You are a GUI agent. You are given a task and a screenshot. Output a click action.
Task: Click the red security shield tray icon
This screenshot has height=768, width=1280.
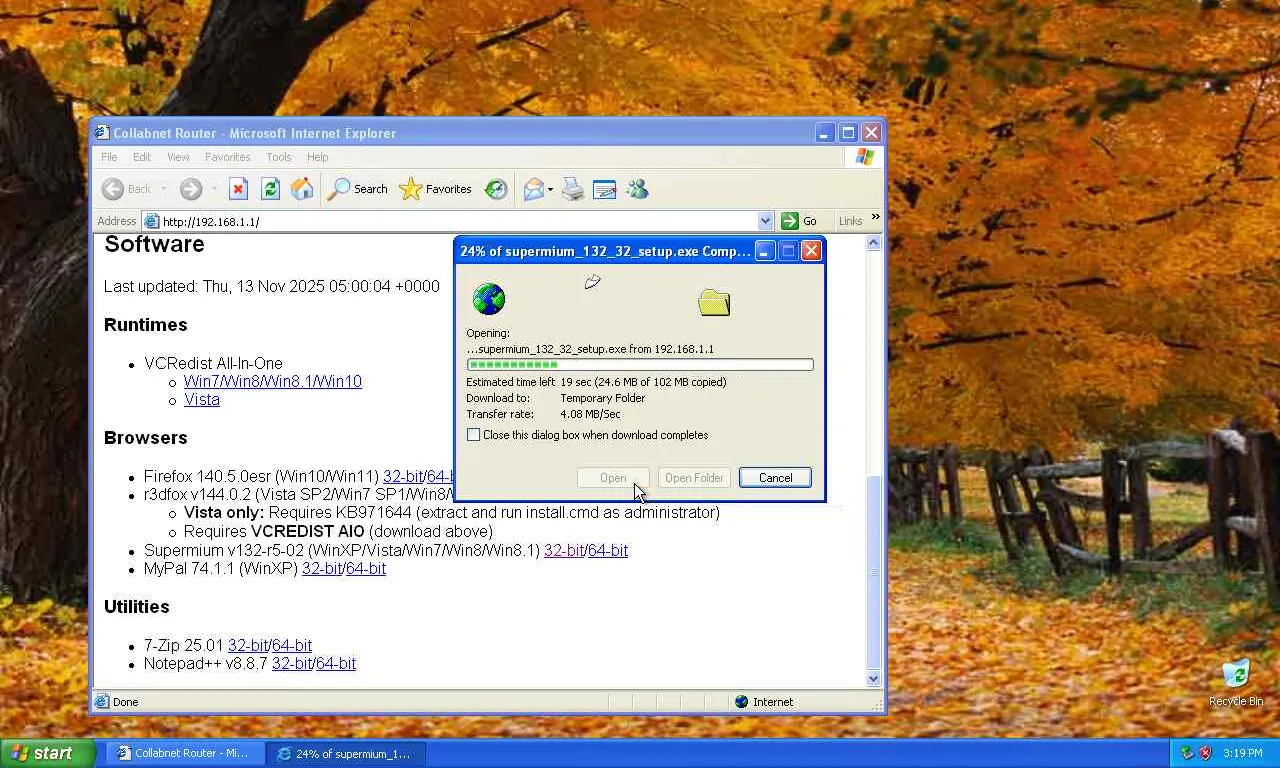pyautogui.click(x=1205, y=753)
